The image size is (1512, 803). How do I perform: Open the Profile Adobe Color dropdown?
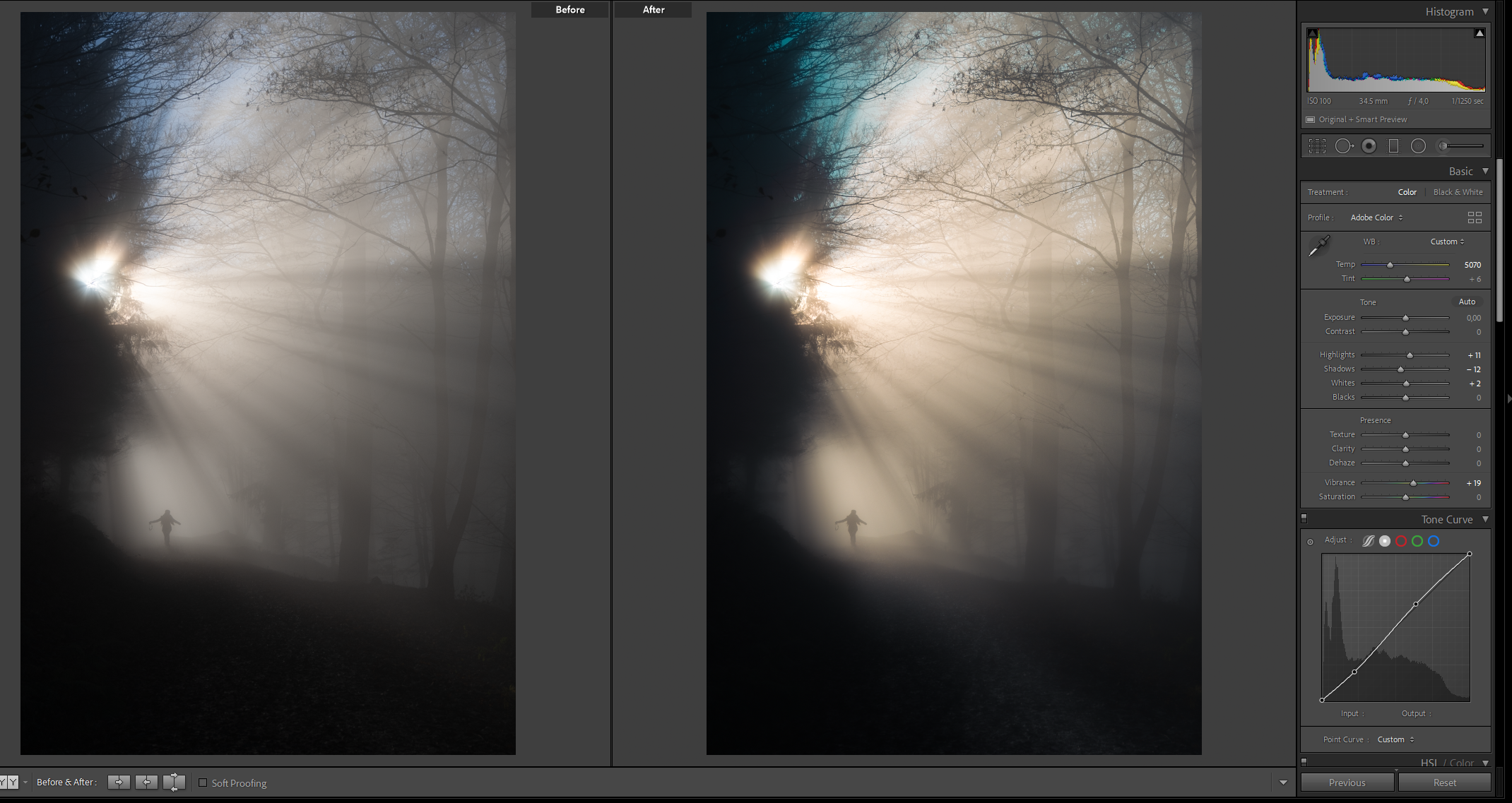pos(1376,218)
